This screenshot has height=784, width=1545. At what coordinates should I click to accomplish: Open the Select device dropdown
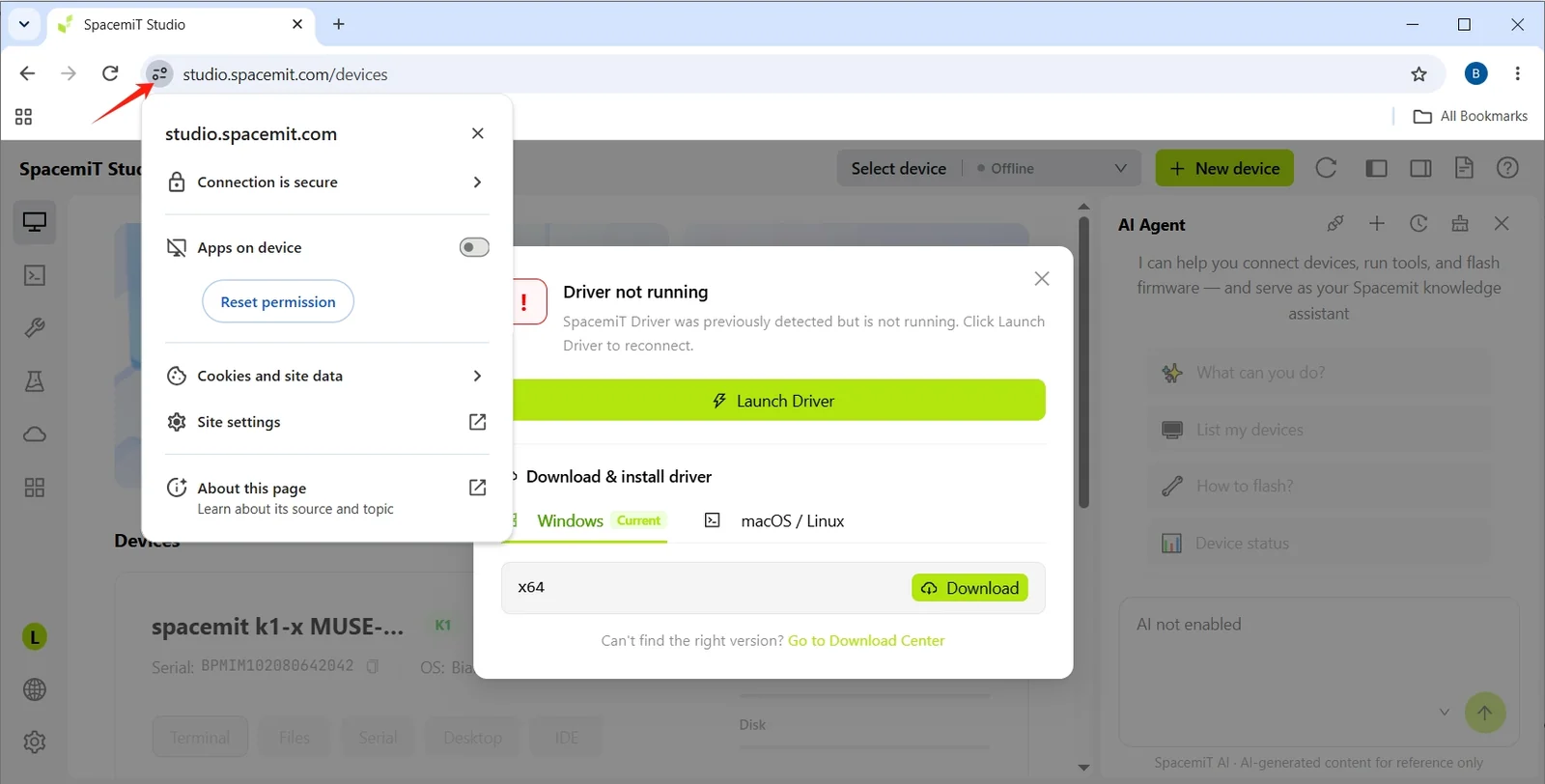click(x=989, y=168)
